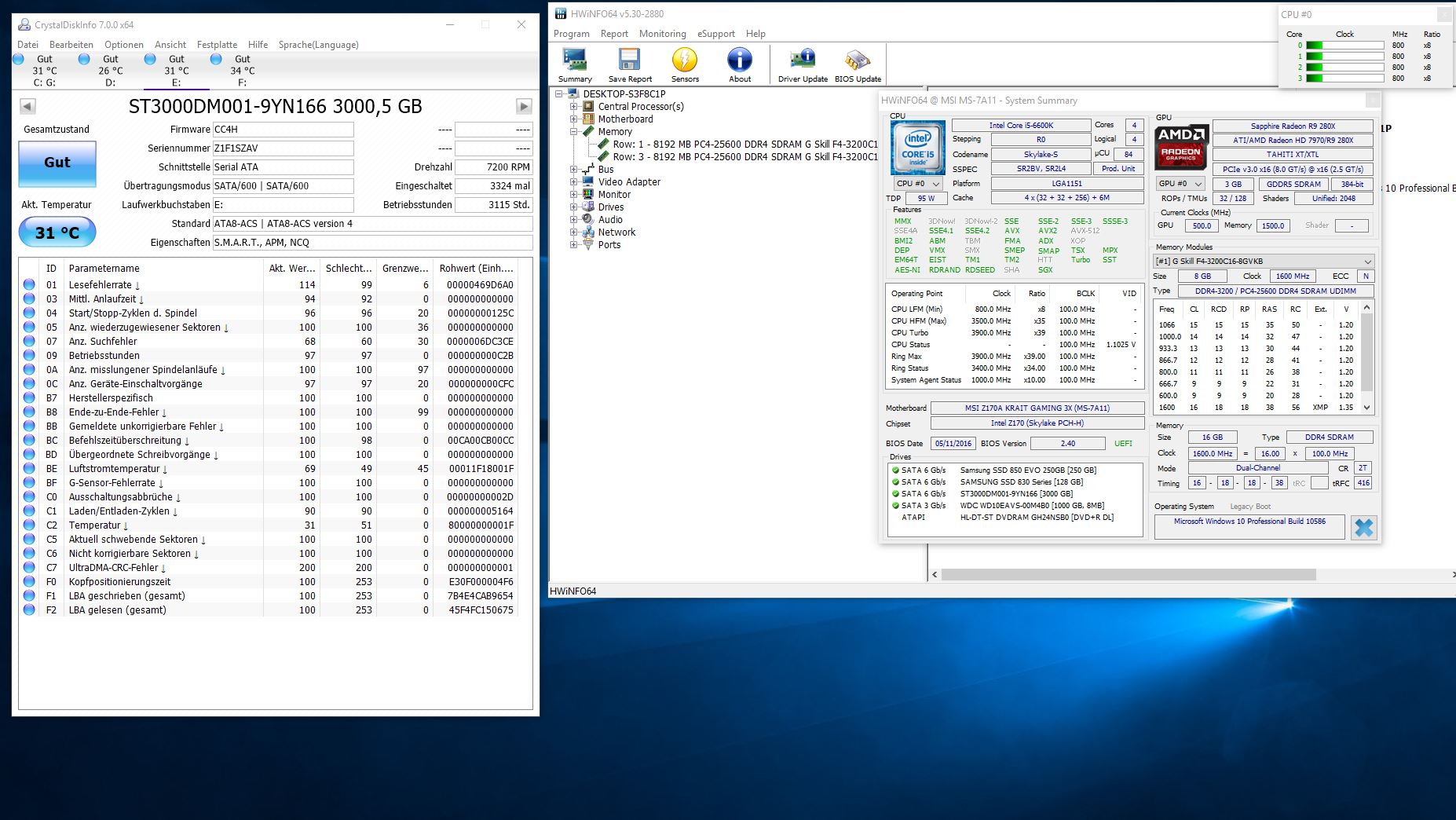Close System Summary with blue X button
The image size is (1456, 820).
(1364, 527)
